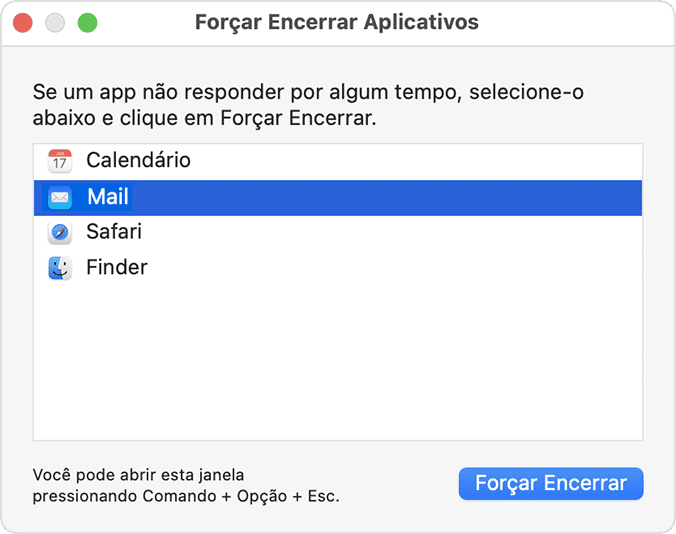
Task: Pick Finder by its name text
Action: click(x=117, y=267)
